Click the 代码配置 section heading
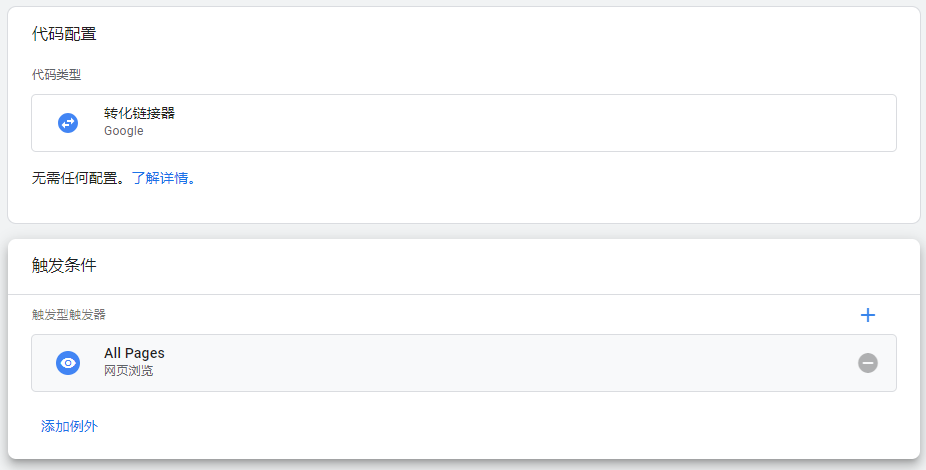Viewport: 926px width, 470px height. (x=64, y=34)
